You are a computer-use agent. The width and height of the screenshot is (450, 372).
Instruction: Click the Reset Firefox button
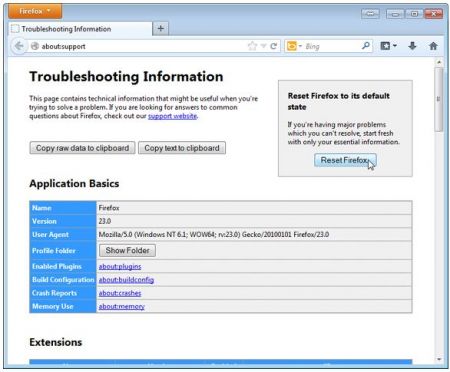[345, 160]
